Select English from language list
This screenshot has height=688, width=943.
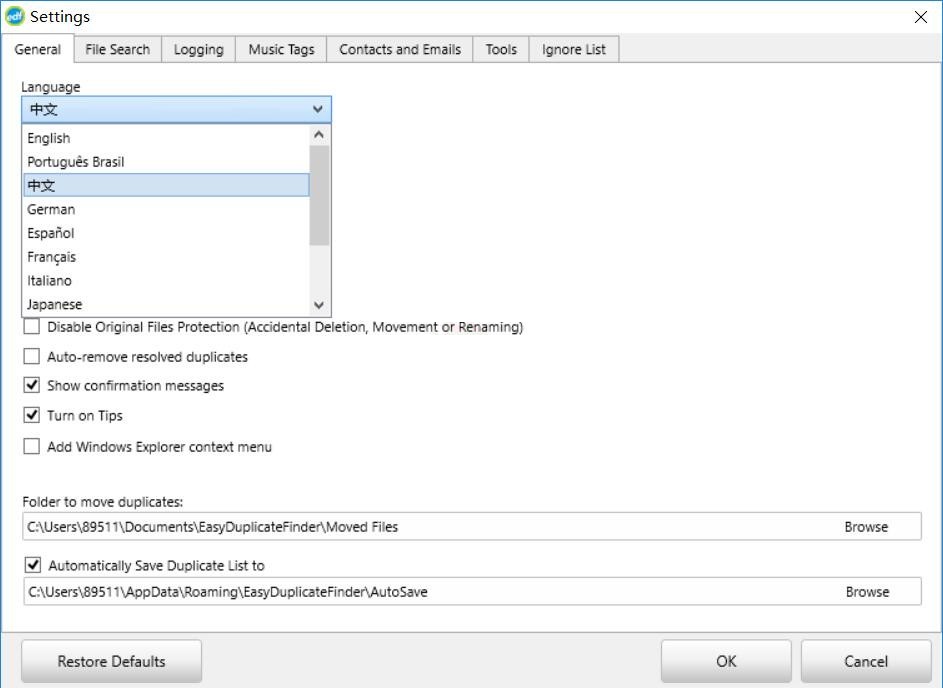pos(49,138)
